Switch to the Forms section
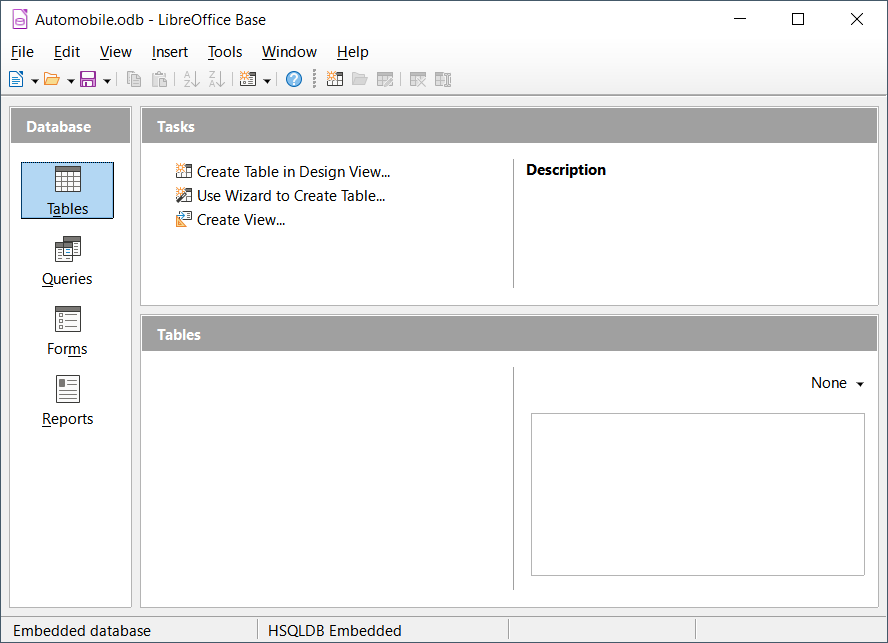 67,330
